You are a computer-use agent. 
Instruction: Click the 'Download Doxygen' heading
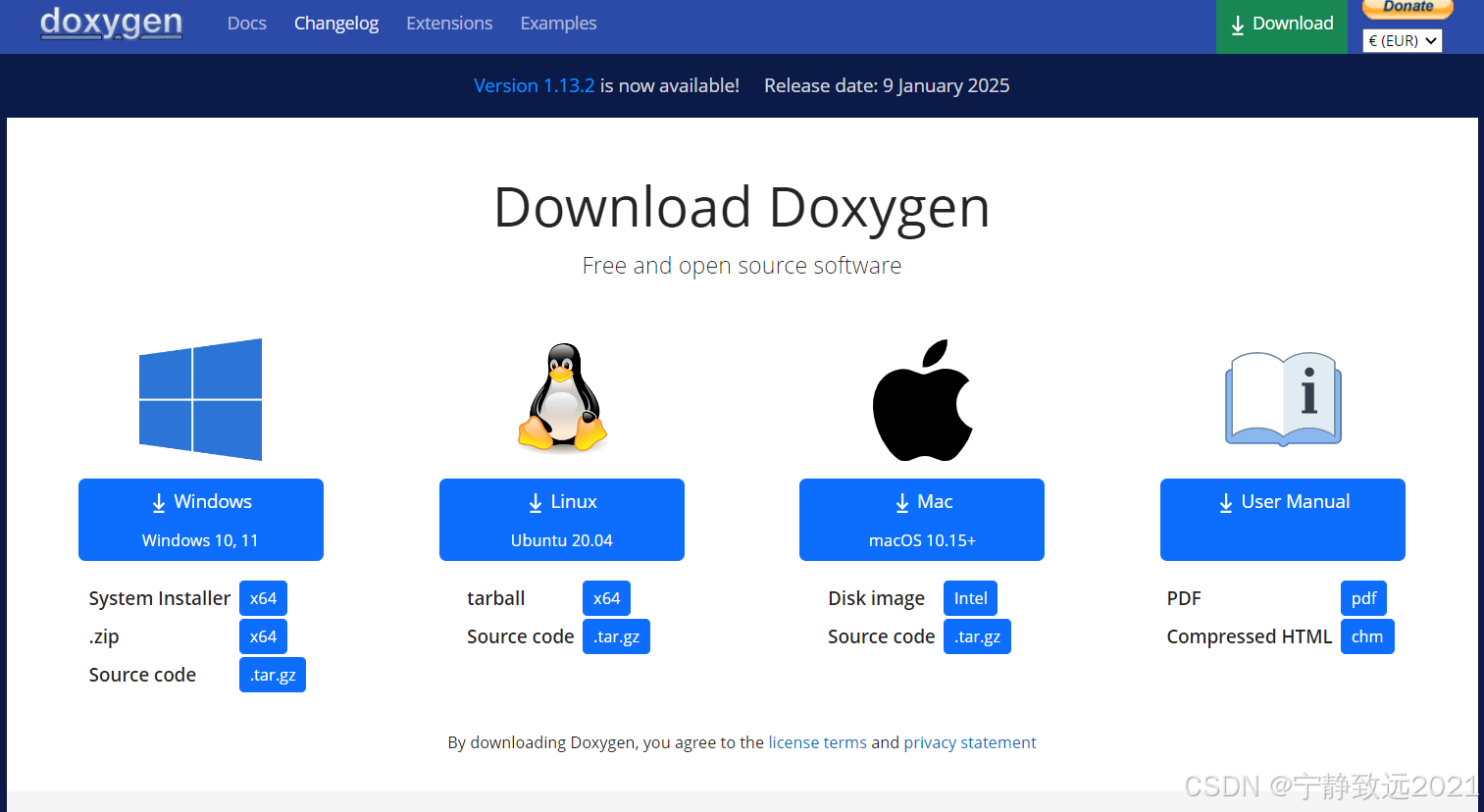[x=742, y=208]
